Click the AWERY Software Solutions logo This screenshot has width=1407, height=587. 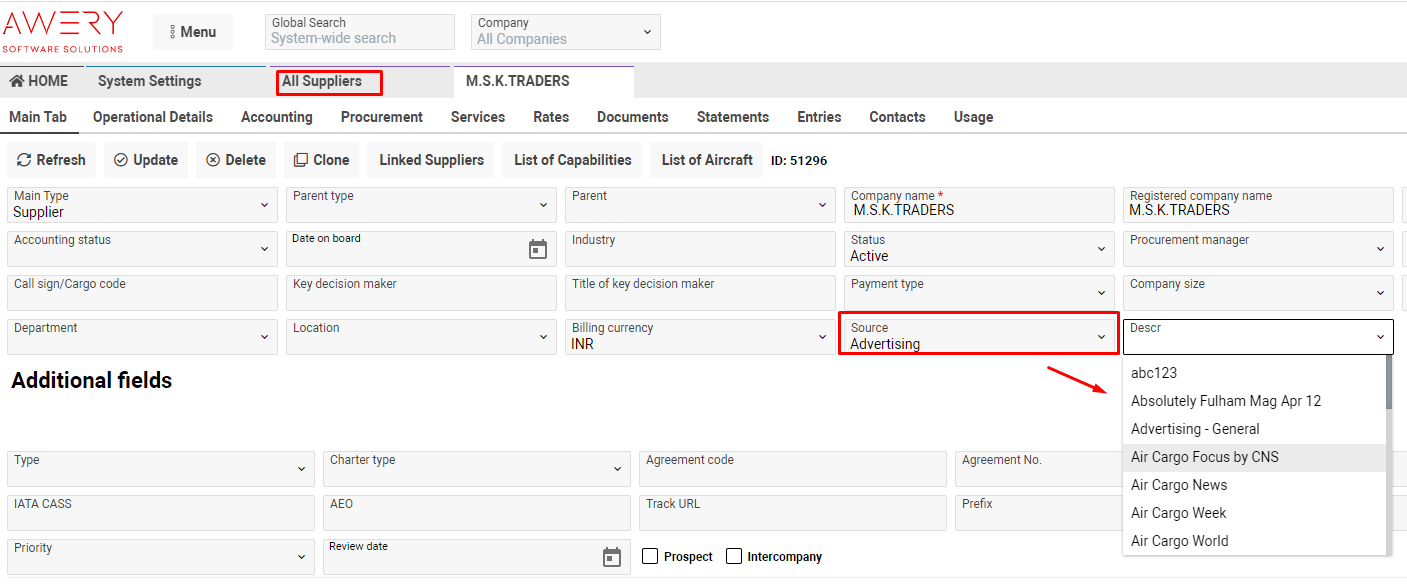point(63,32)
